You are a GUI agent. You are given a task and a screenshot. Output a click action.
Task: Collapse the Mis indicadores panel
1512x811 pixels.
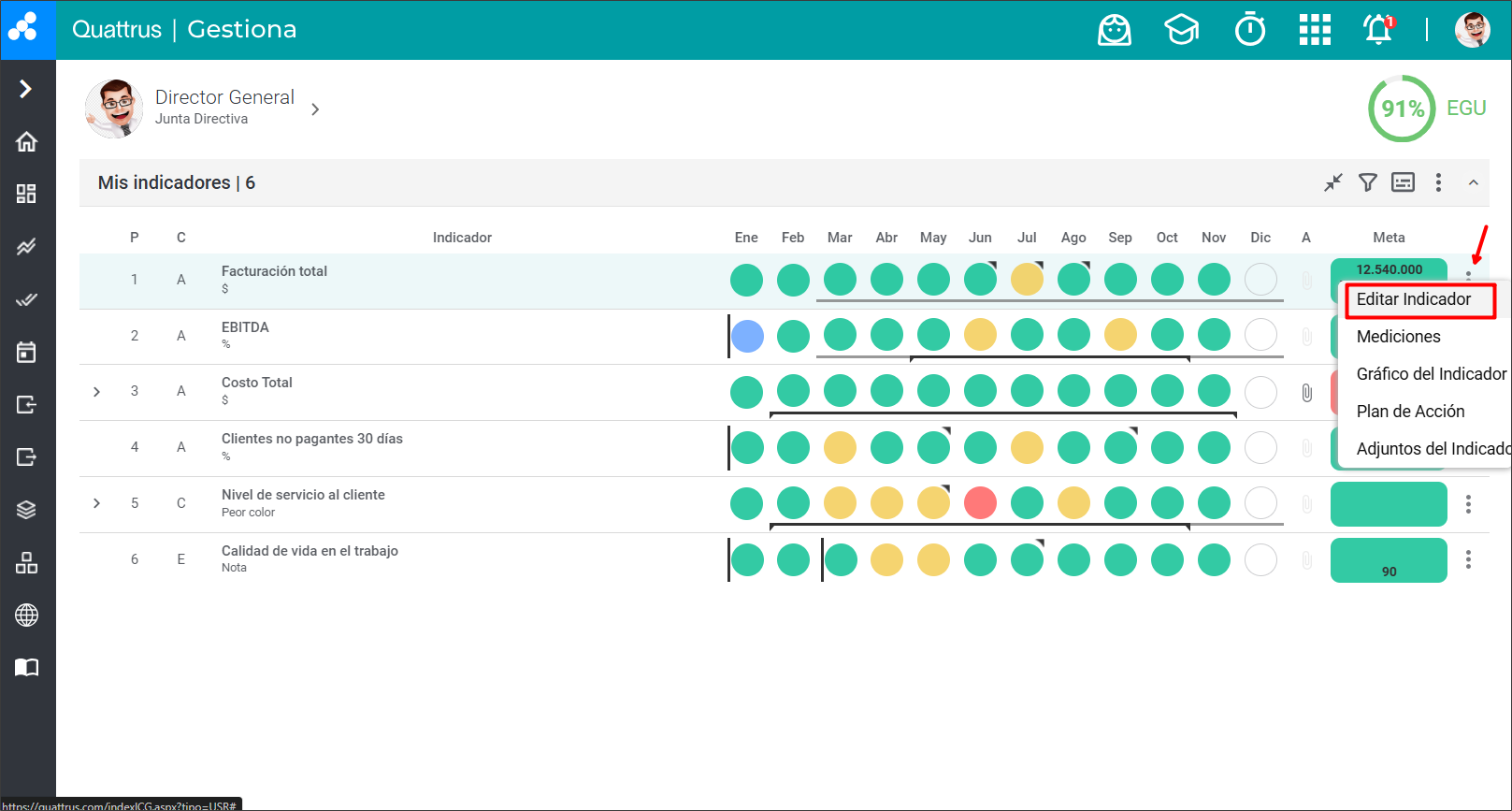1473,182
